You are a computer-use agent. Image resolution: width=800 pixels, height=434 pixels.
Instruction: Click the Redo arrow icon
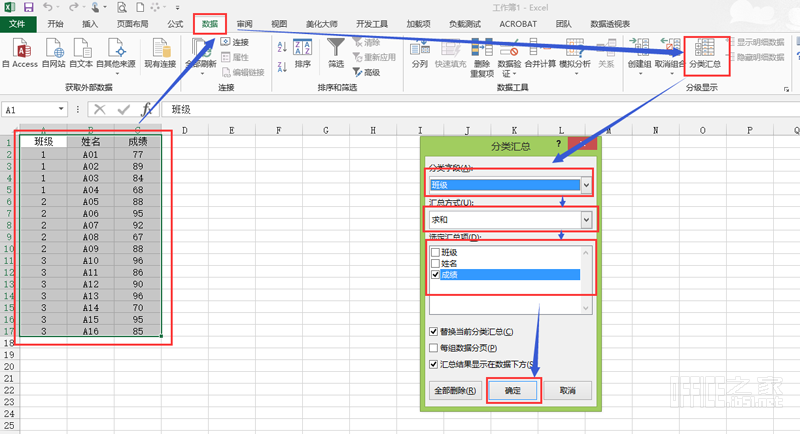(73, 7)
